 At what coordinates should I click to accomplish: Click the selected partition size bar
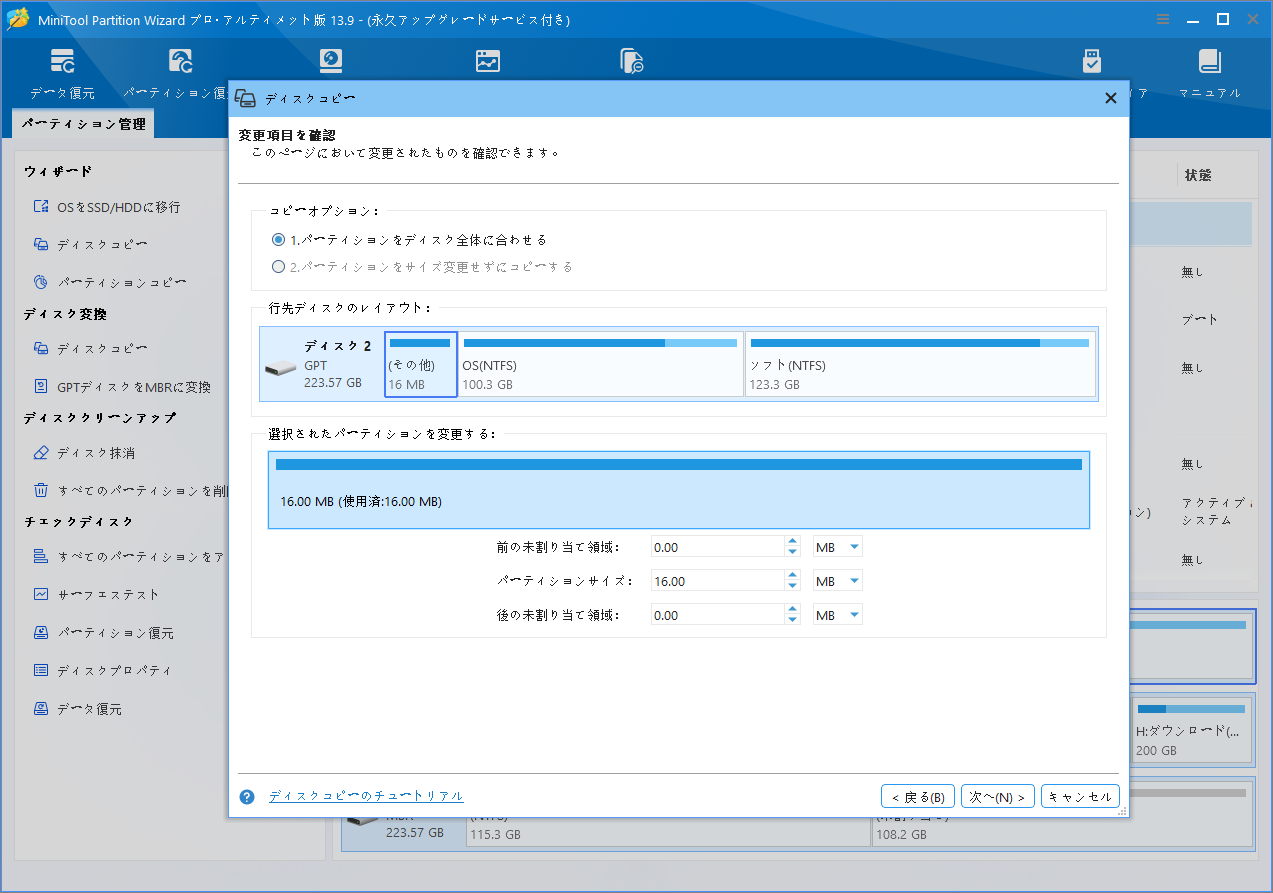pos(679,490)
